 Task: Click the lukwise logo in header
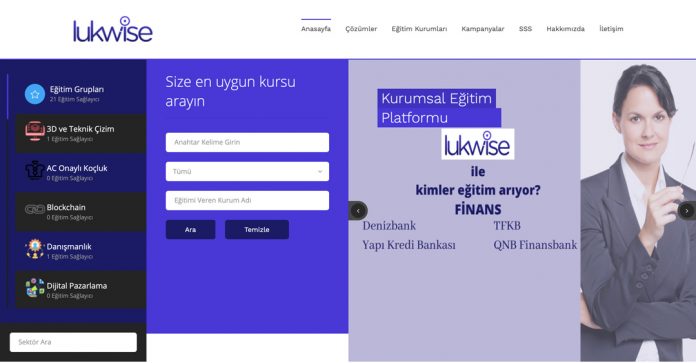(113, 30)
